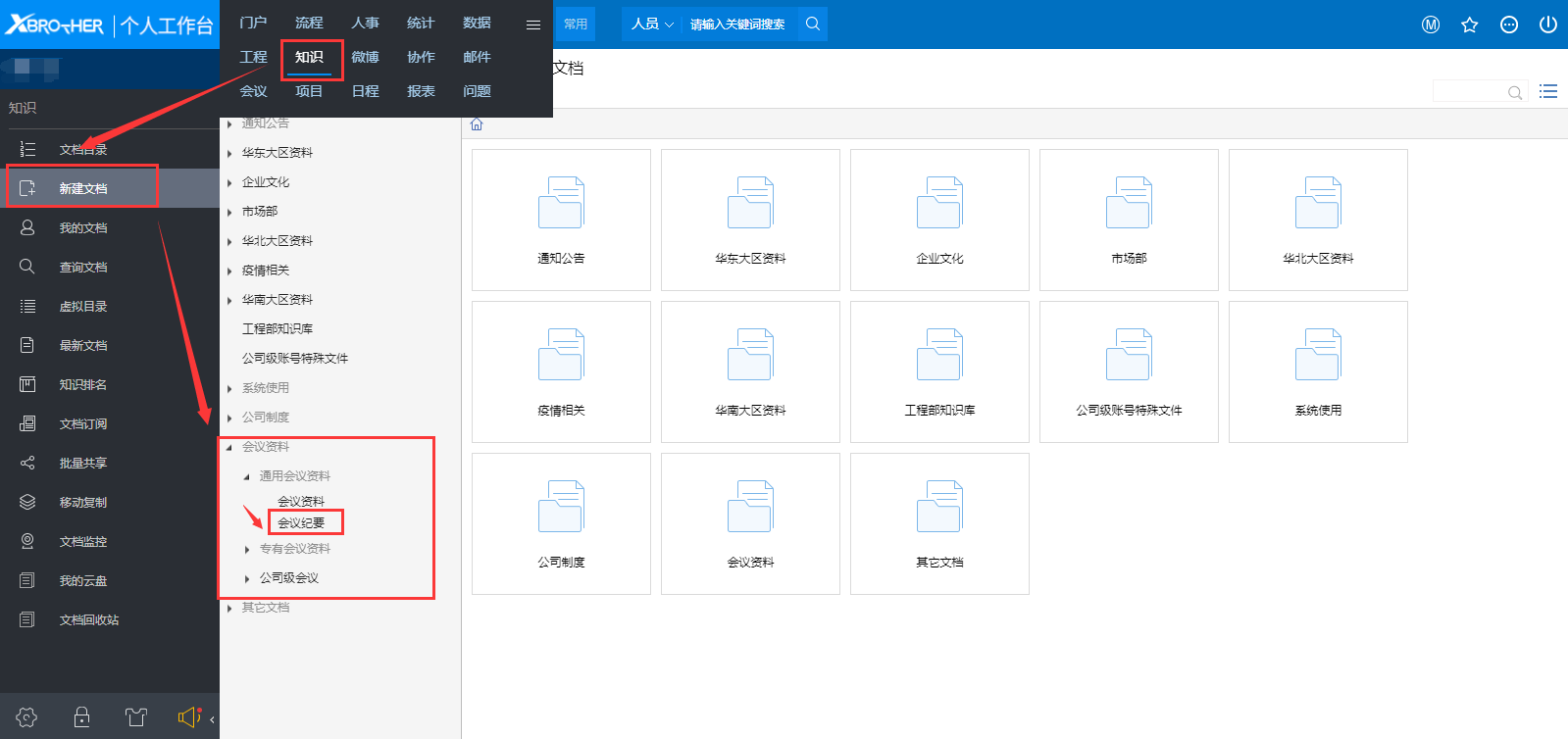Open the 企业文化 folder thumbnail

[x=939, y=220]
